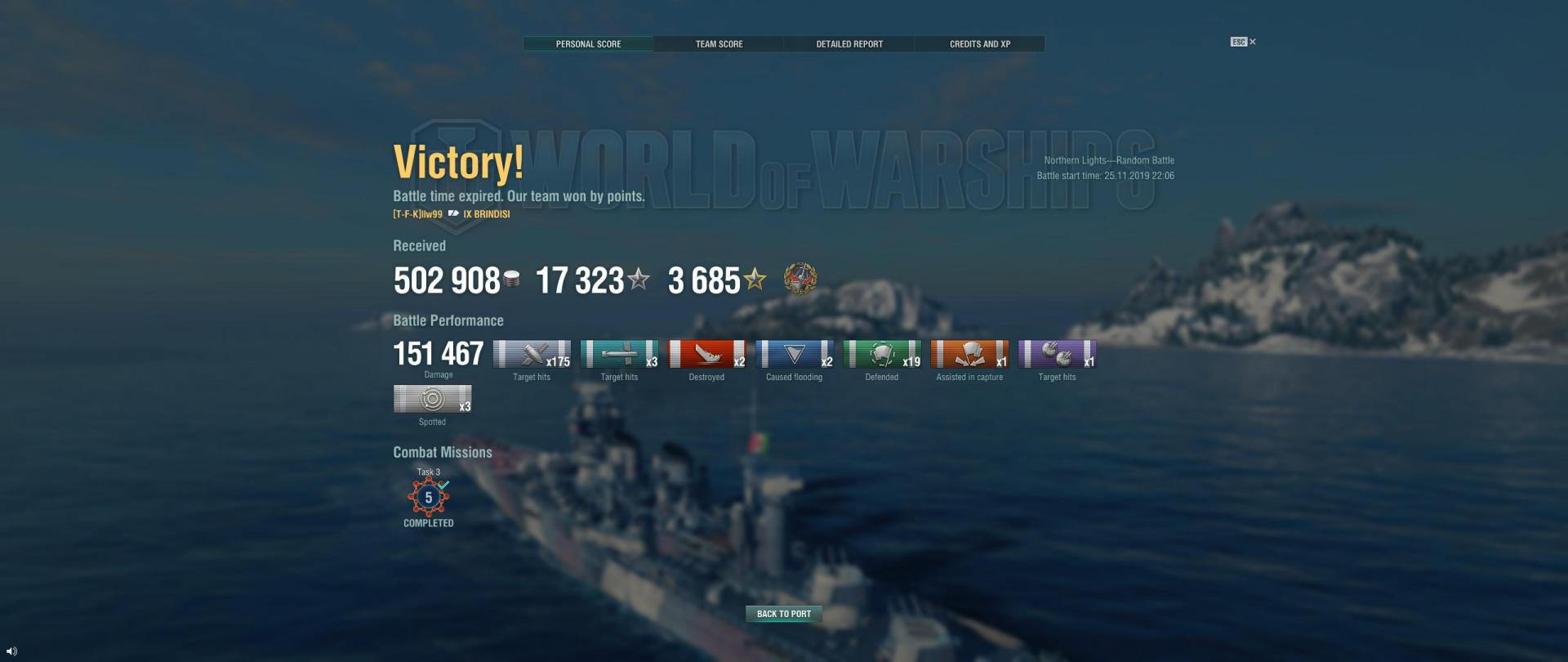Image resolution: width=1568 pixels, height=662 pixels.
Task: Select the Personal Score tab
Action: click(x=588, y=44)
